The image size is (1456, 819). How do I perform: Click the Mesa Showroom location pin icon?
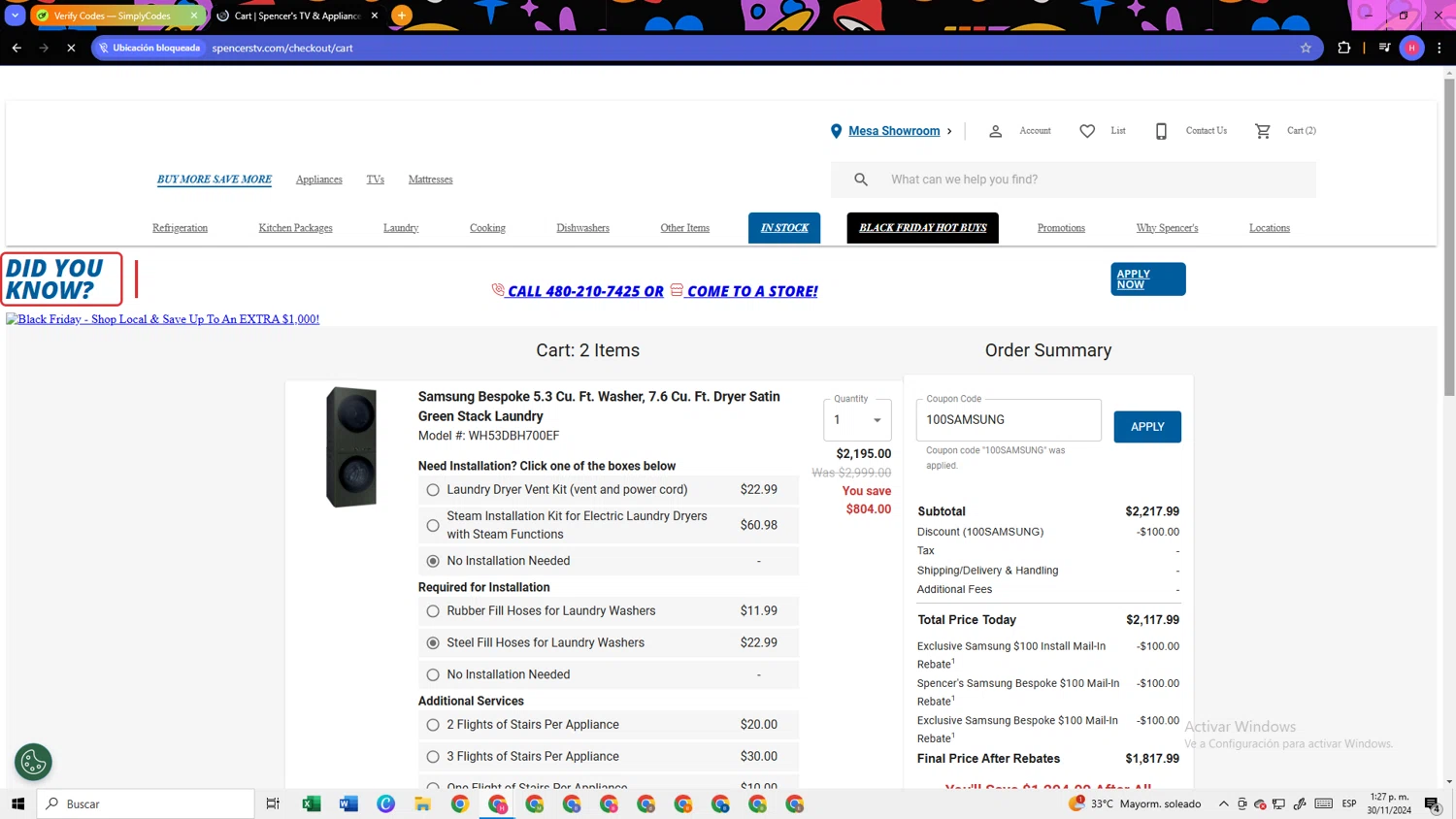pos(836,131)
